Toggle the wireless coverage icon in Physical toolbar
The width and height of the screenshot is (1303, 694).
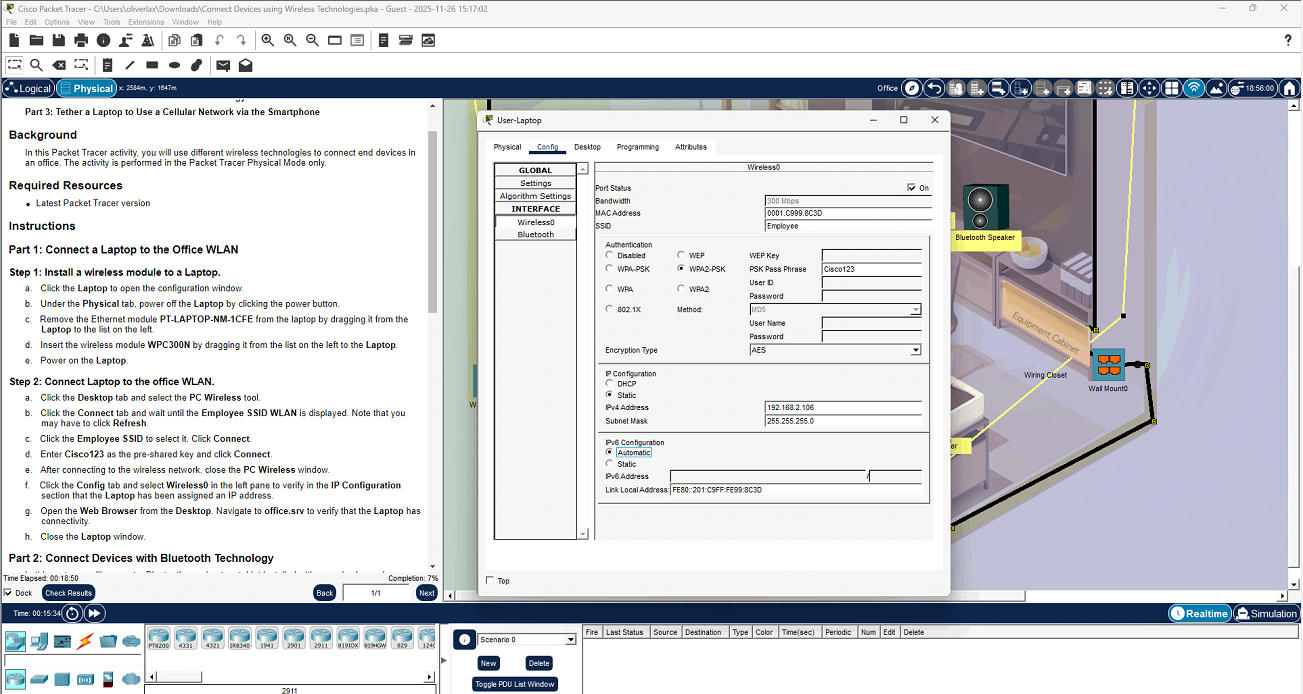(1193, 88)
